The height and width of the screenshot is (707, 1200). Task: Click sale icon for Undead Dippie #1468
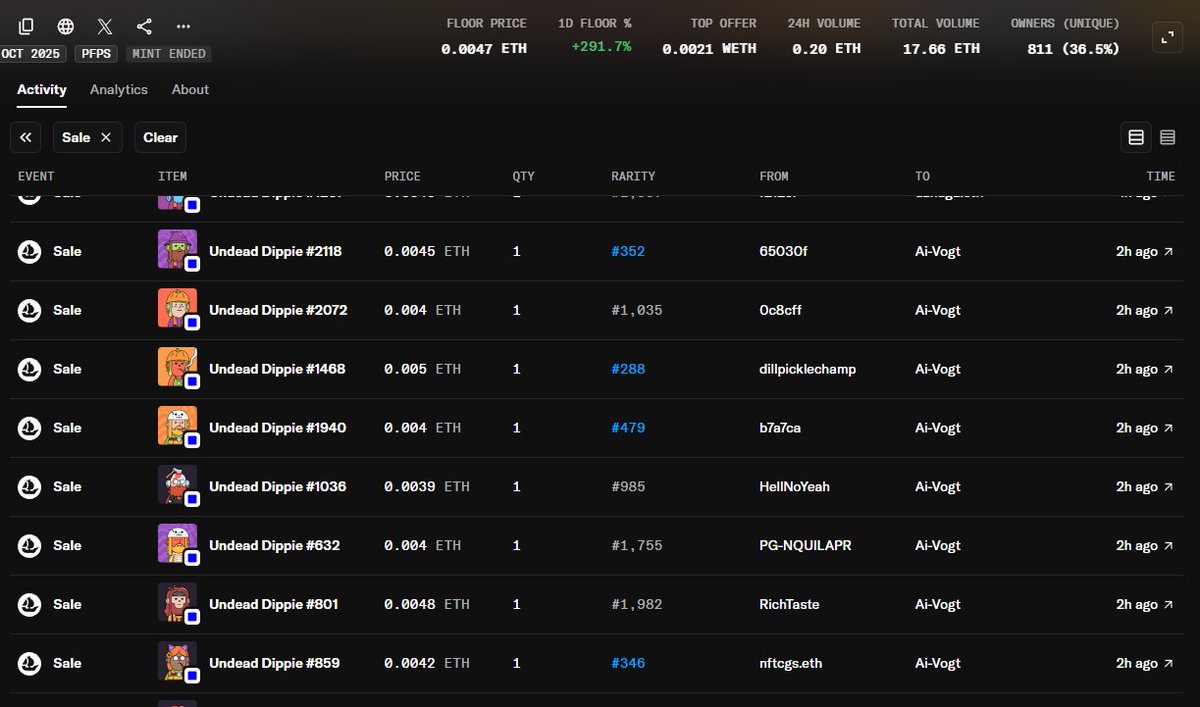(x=29, y=369)
